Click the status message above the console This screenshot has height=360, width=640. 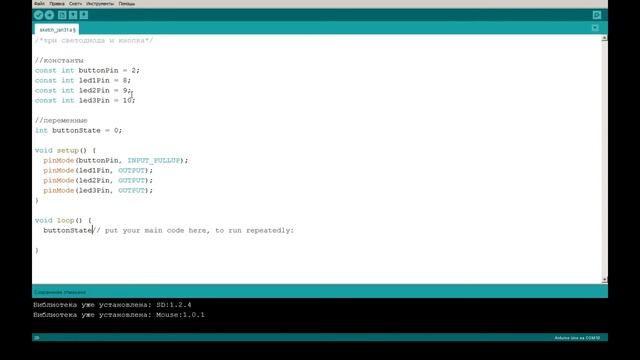(x=60, y=292)
